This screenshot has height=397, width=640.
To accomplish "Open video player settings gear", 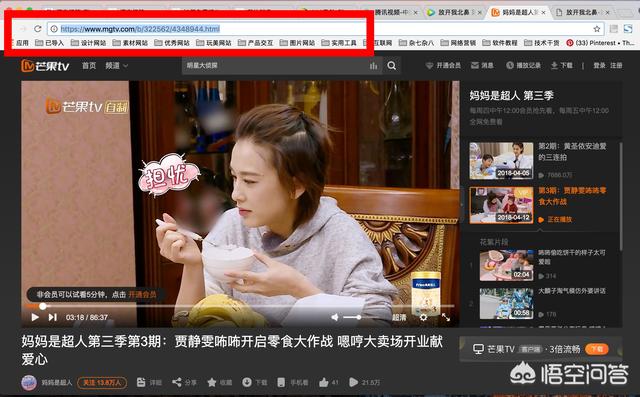I will pyautogui.click(x=423, y=317).
